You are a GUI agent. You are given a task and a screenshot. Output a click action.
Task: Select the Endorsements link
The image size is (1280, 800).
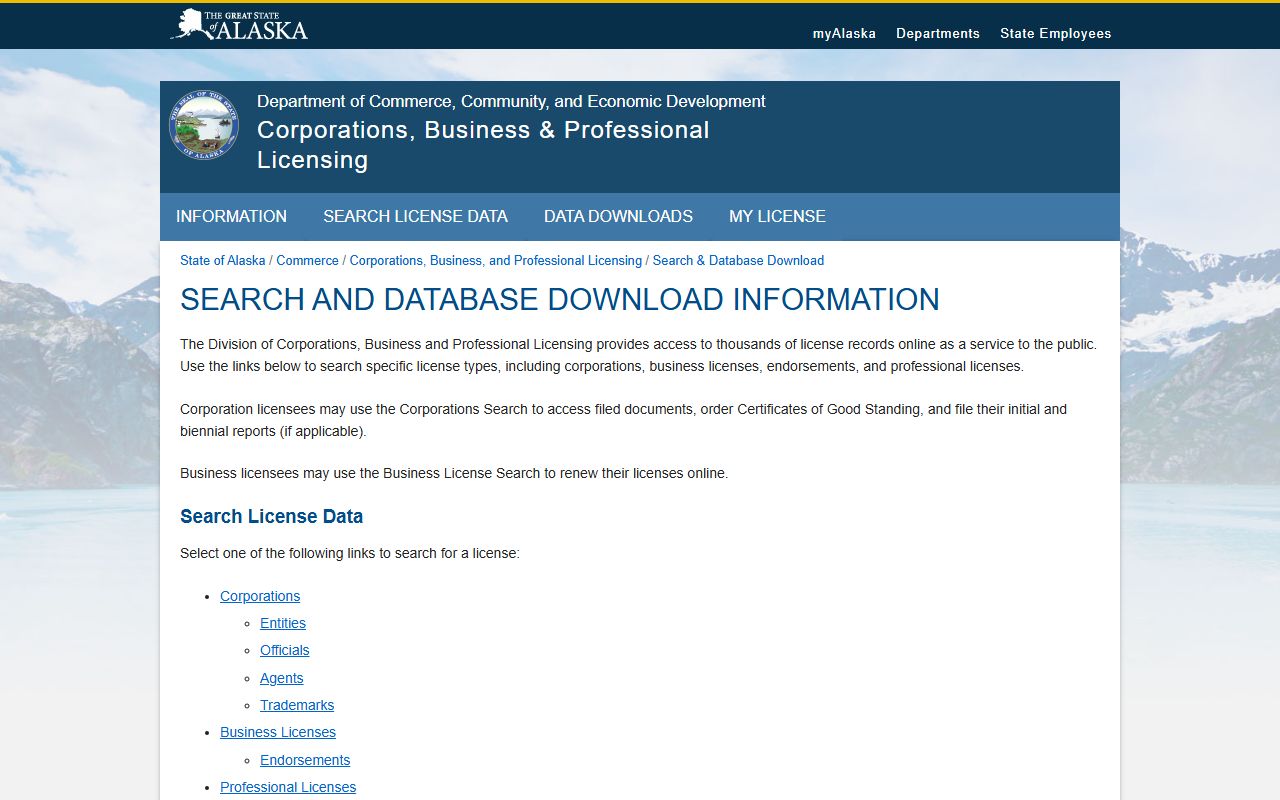305,760
